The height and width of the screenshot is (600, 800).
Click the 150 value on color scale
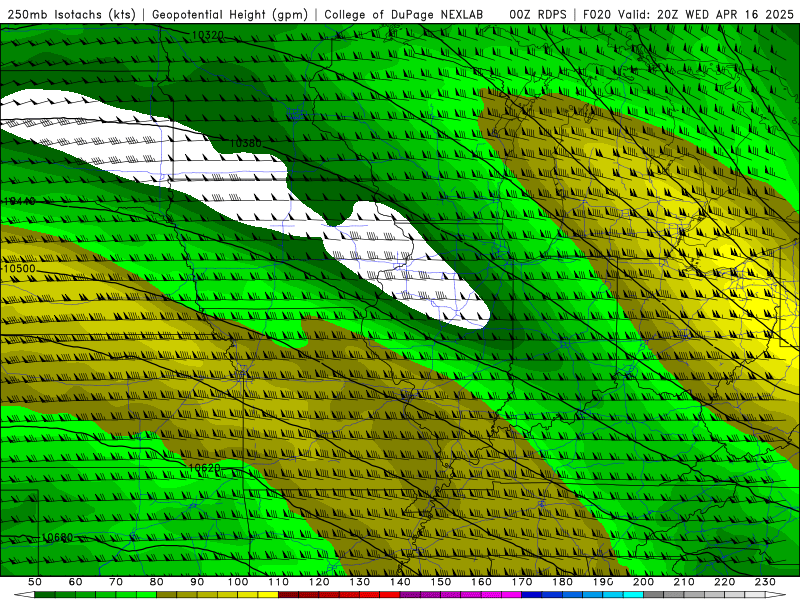441,582
